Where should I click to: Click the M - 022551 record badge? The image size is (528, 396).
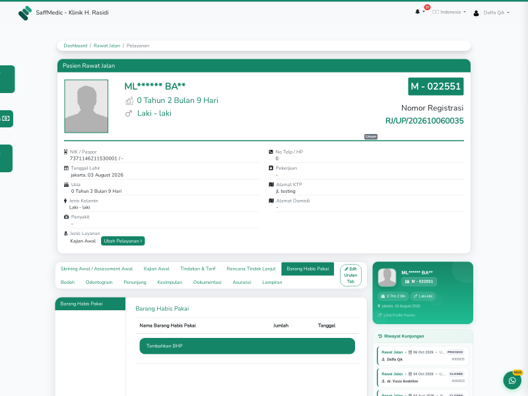pos(436,87)
